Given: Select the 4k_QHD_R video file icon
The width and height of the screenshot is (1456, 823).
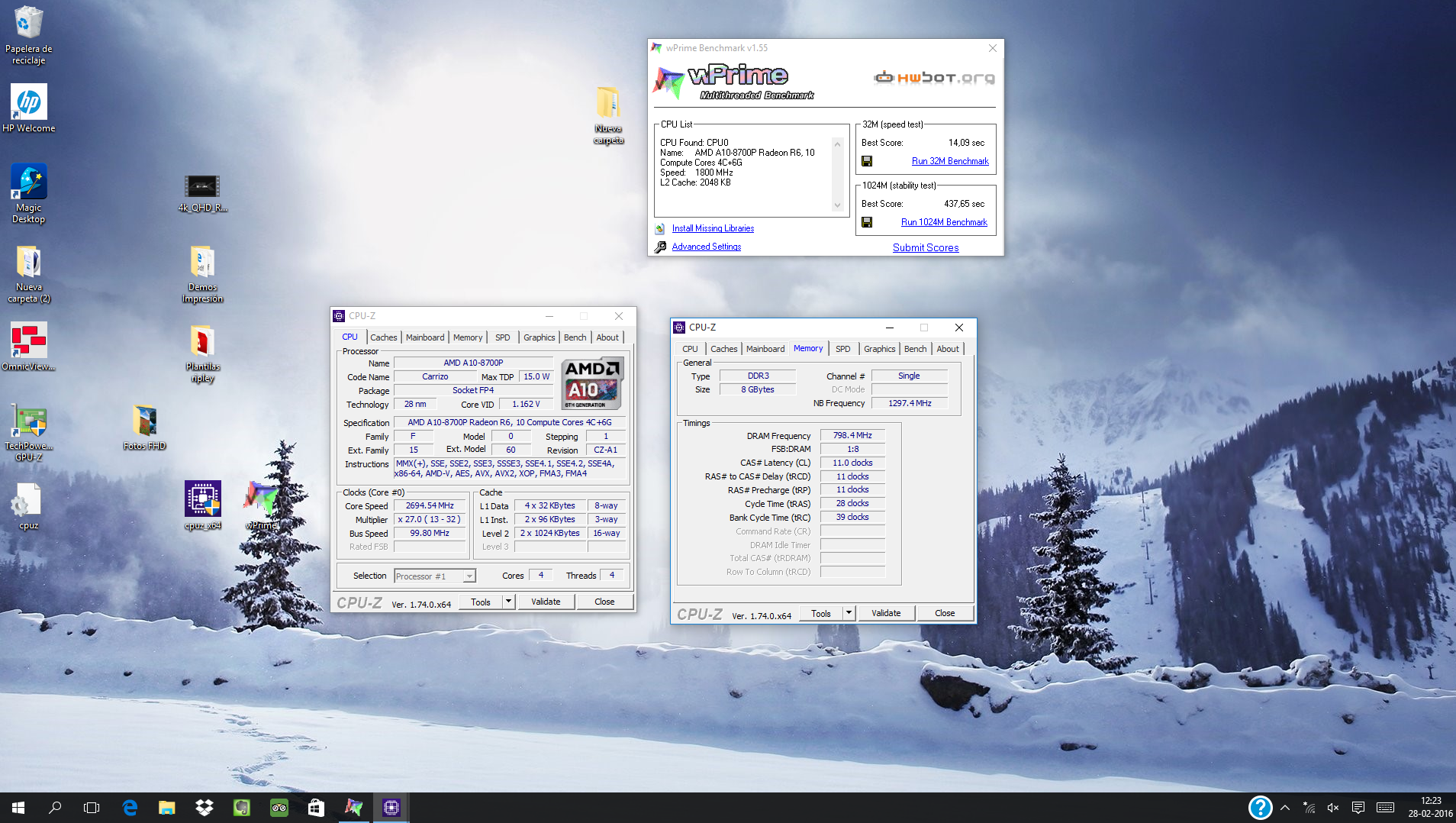Looking at the screenshot, I should pyautogui.click(x=202, y=192).
